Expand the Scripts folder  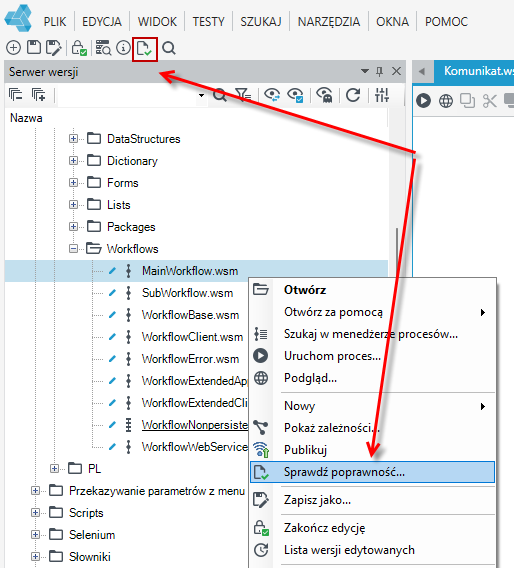[35, 513]
